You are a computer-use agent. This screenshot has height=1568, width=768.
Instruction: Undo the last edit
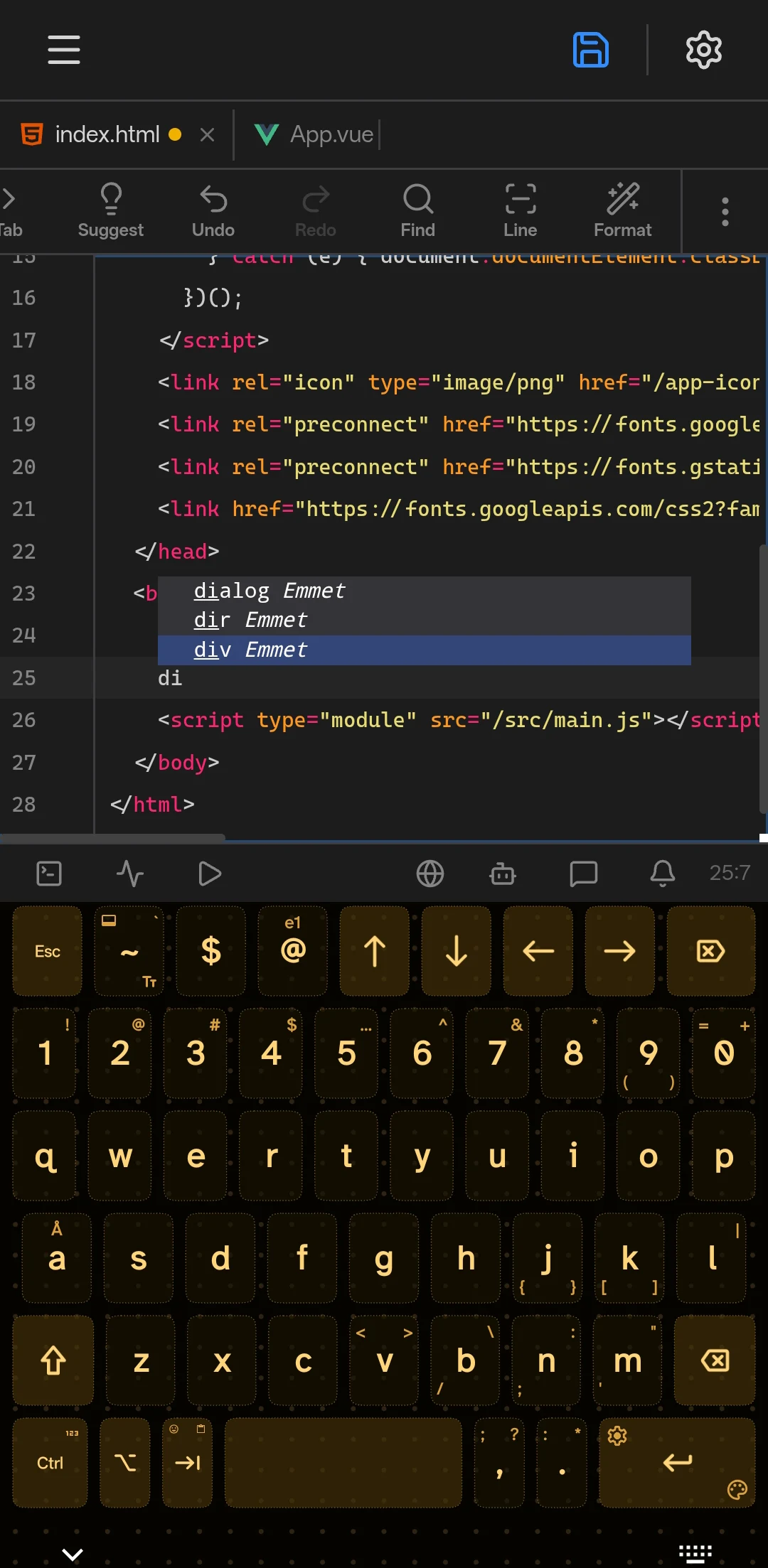coord(213,211)
